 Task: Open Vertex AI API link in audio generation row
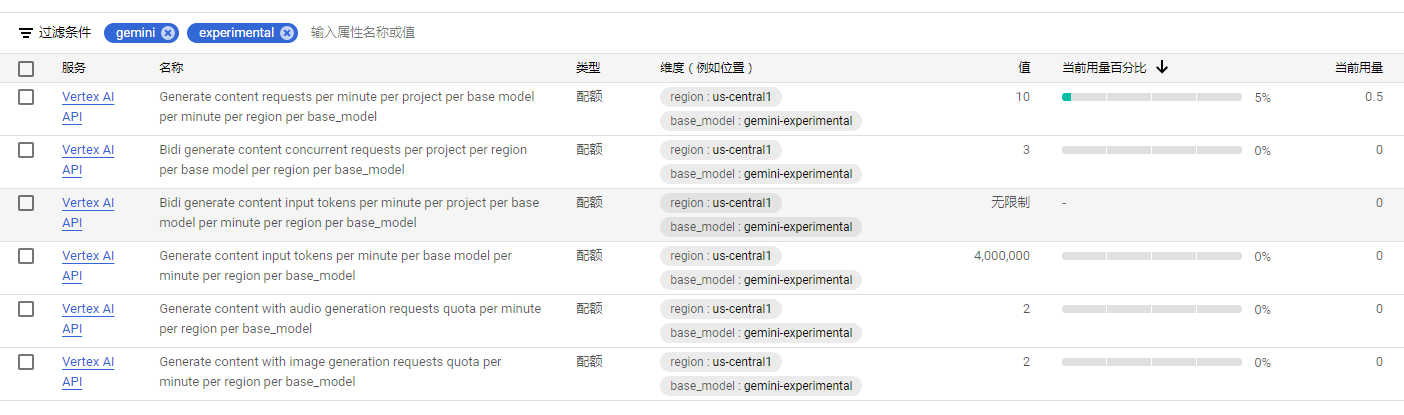pos(88,318)
